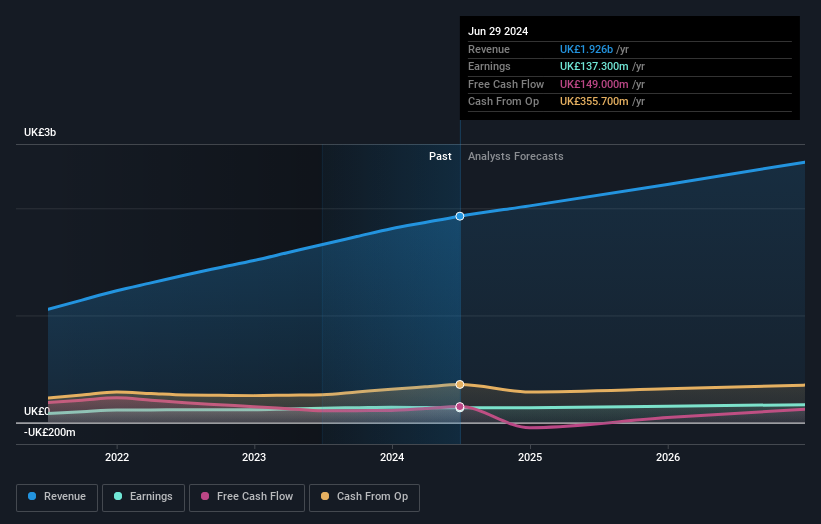Click the Revenue row label in tooltip
The image size is (821, 524).
[489, 49]
